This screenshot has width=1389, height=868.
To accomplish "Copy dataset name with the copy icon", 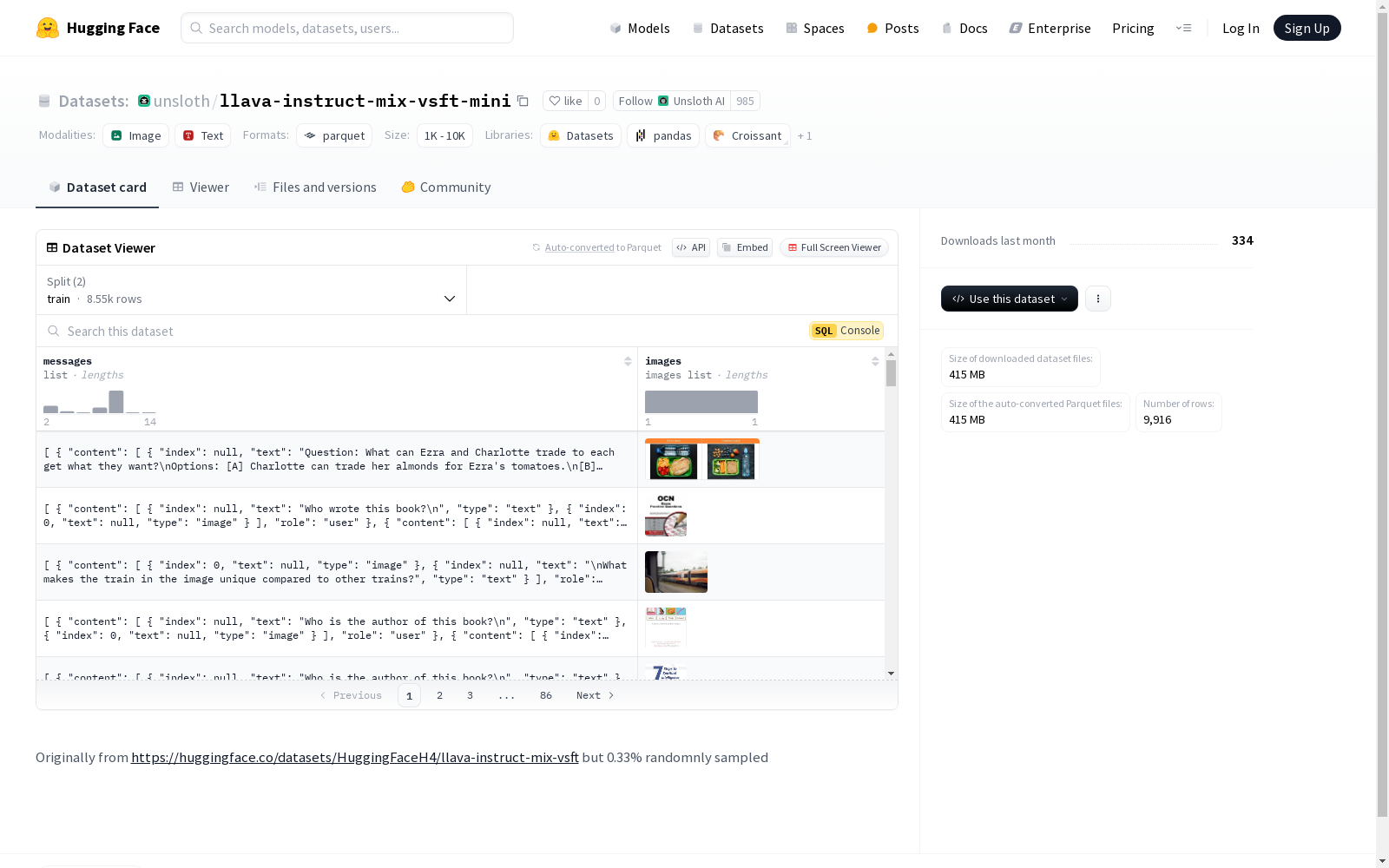I will click(523, 101).
